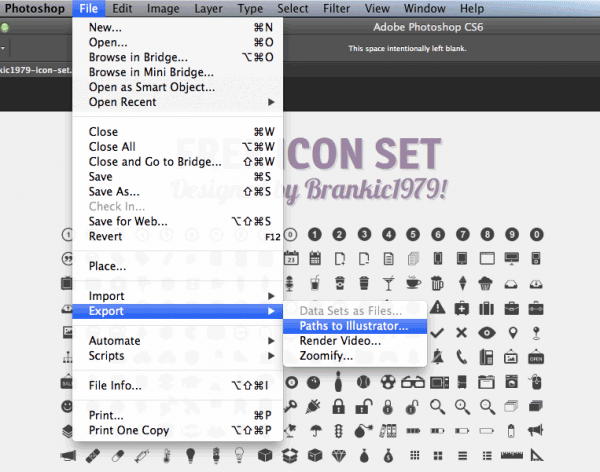Viewport: 600px width, 472px height.
Task: Select Revert in File menu
Action: 177,236
